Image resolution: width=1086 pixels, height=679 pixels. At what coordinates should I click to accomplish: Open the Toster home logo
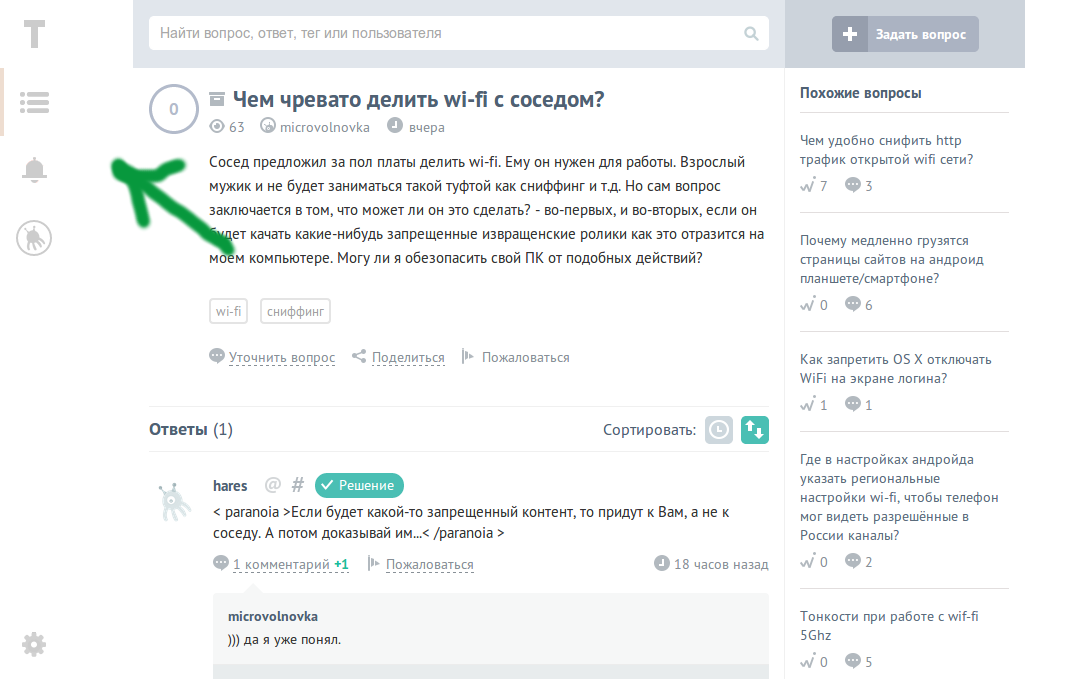[35, 34]
